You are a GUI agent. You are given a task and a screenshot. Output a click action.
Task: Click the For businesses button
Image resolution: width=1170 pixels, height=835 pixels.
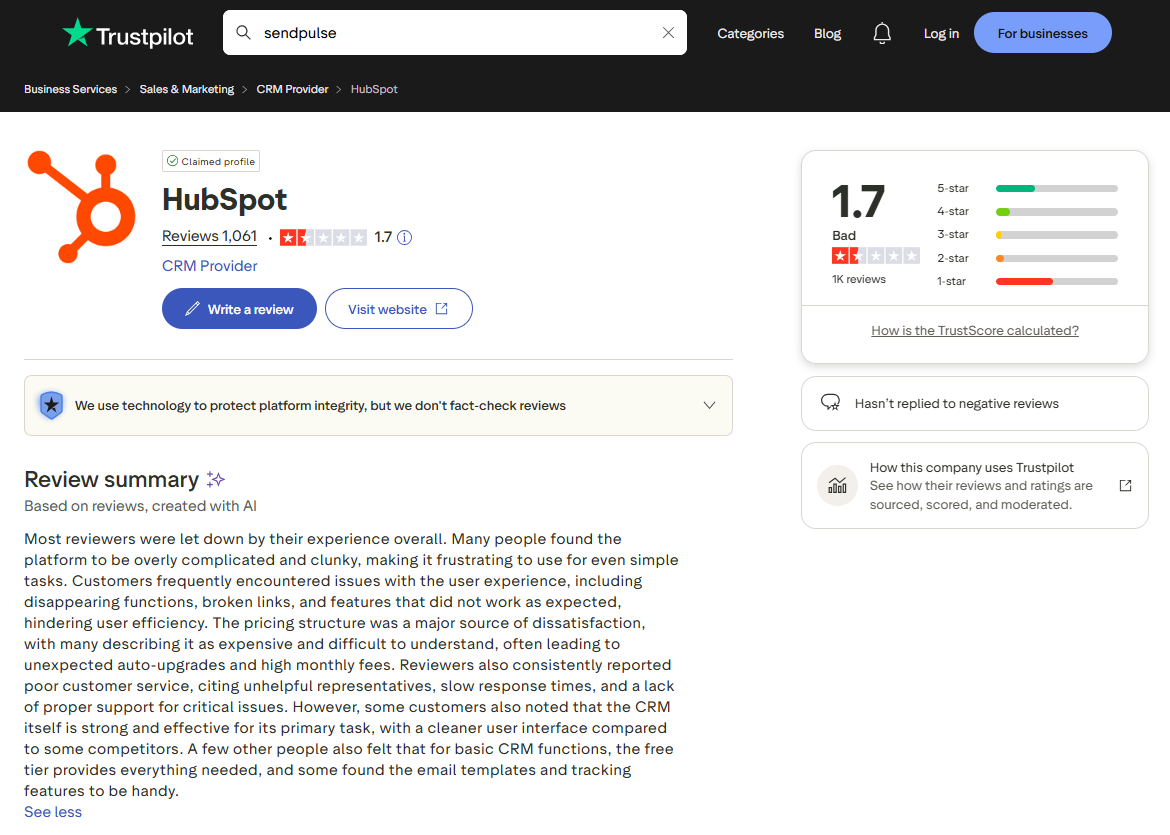[1042, 32]
